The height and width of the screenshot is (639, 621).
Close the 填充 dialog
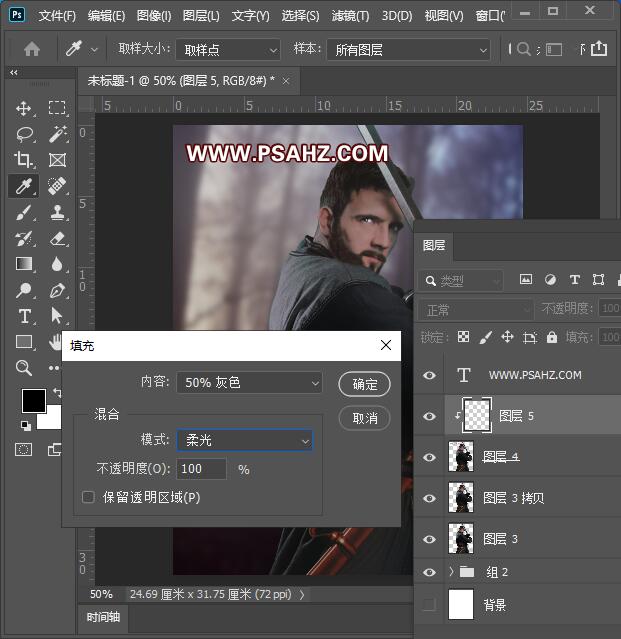click(x=386, y=345)
